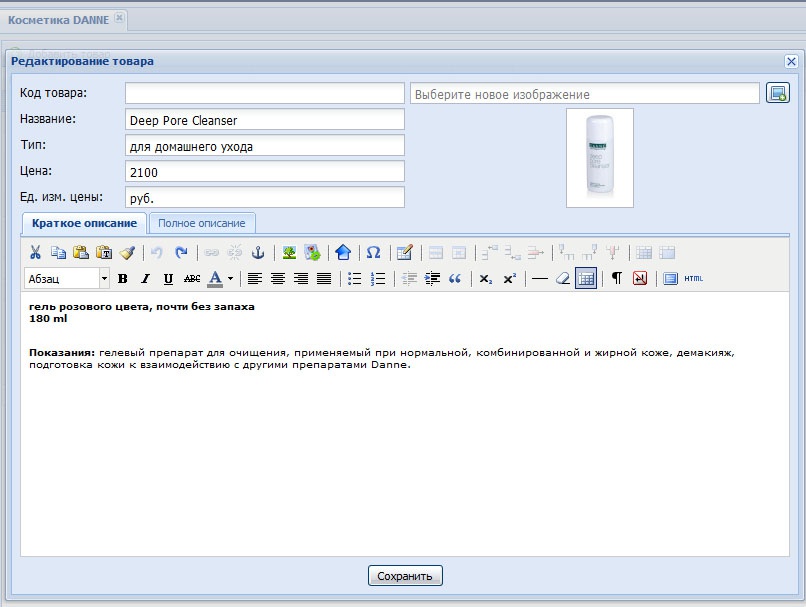Image resolution: width=806 pixels, height=607 pixels.
Task: Toggle Strikethrough ABC formatting
Action: click(192, 279)
